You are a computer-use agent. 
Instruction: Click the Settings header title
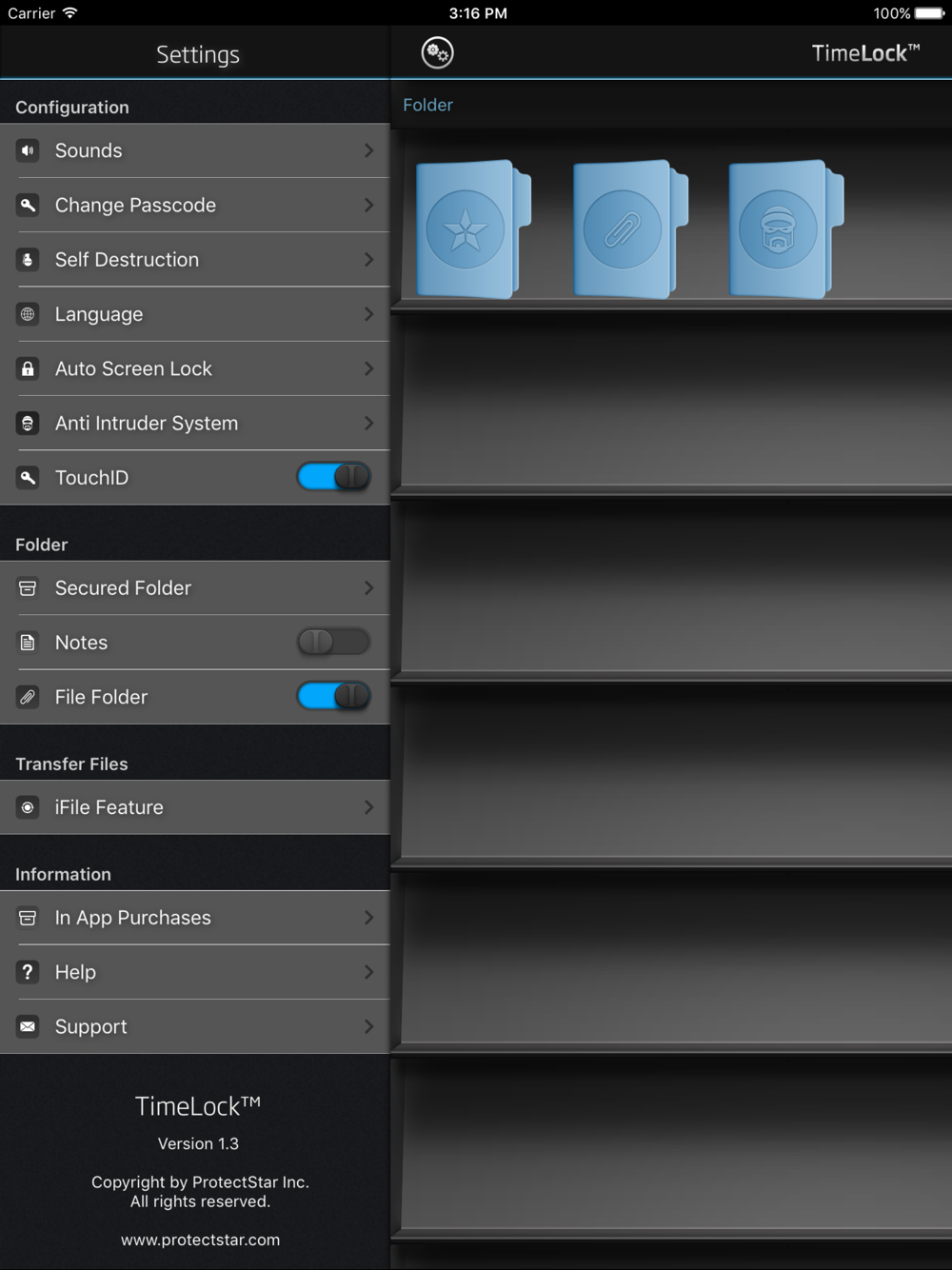(198, 54)
